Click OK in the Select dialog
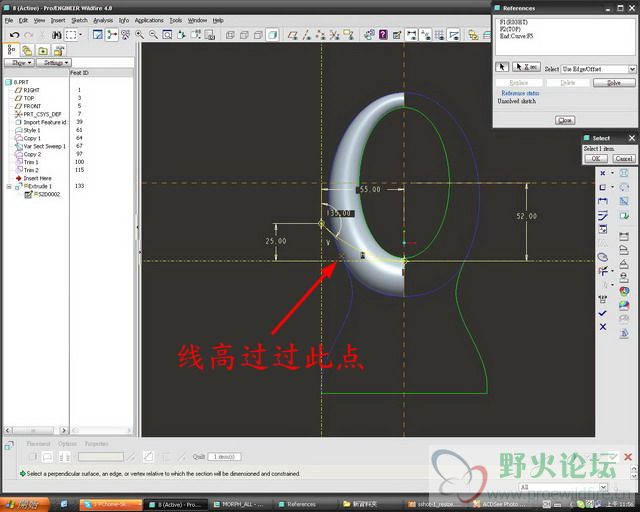Image resolution: width=640 pixels, height=512 pixels. tap(596, 158)
